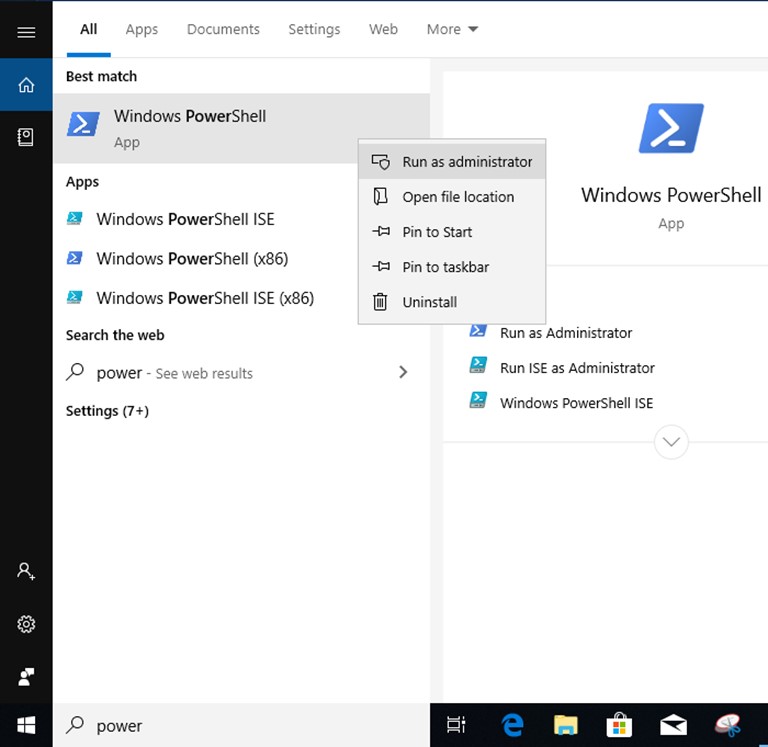The width and height of the screenshot is (768, 747).
Task: Click the large PowerShell icon in preview pane
Action: 671,128
